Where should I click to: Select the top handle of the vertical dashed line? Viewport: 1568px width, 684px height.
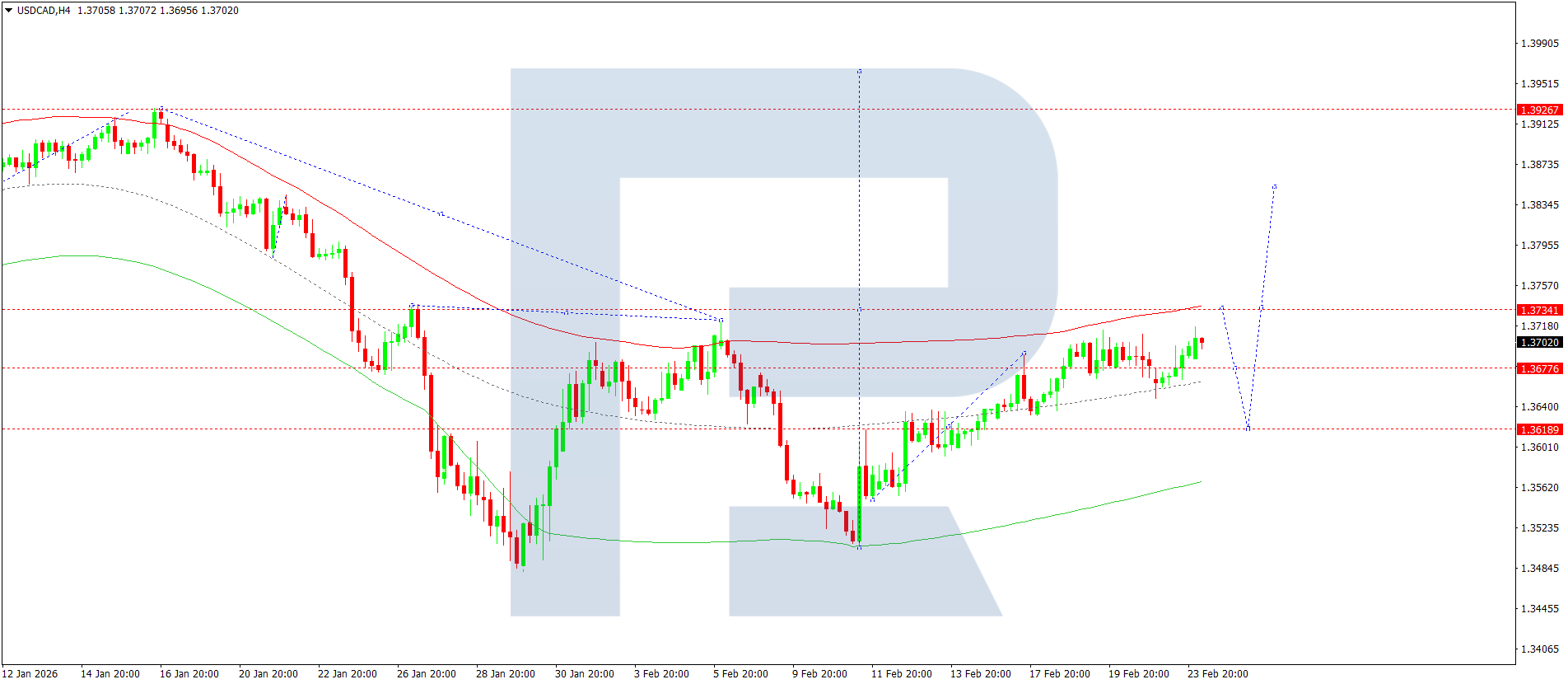pyautogui.click(x=860, y=71)
